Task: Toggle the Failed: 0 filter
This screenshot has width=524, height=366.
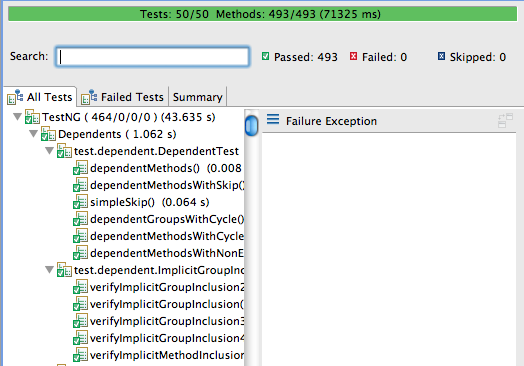Action: tap(353, 56)
